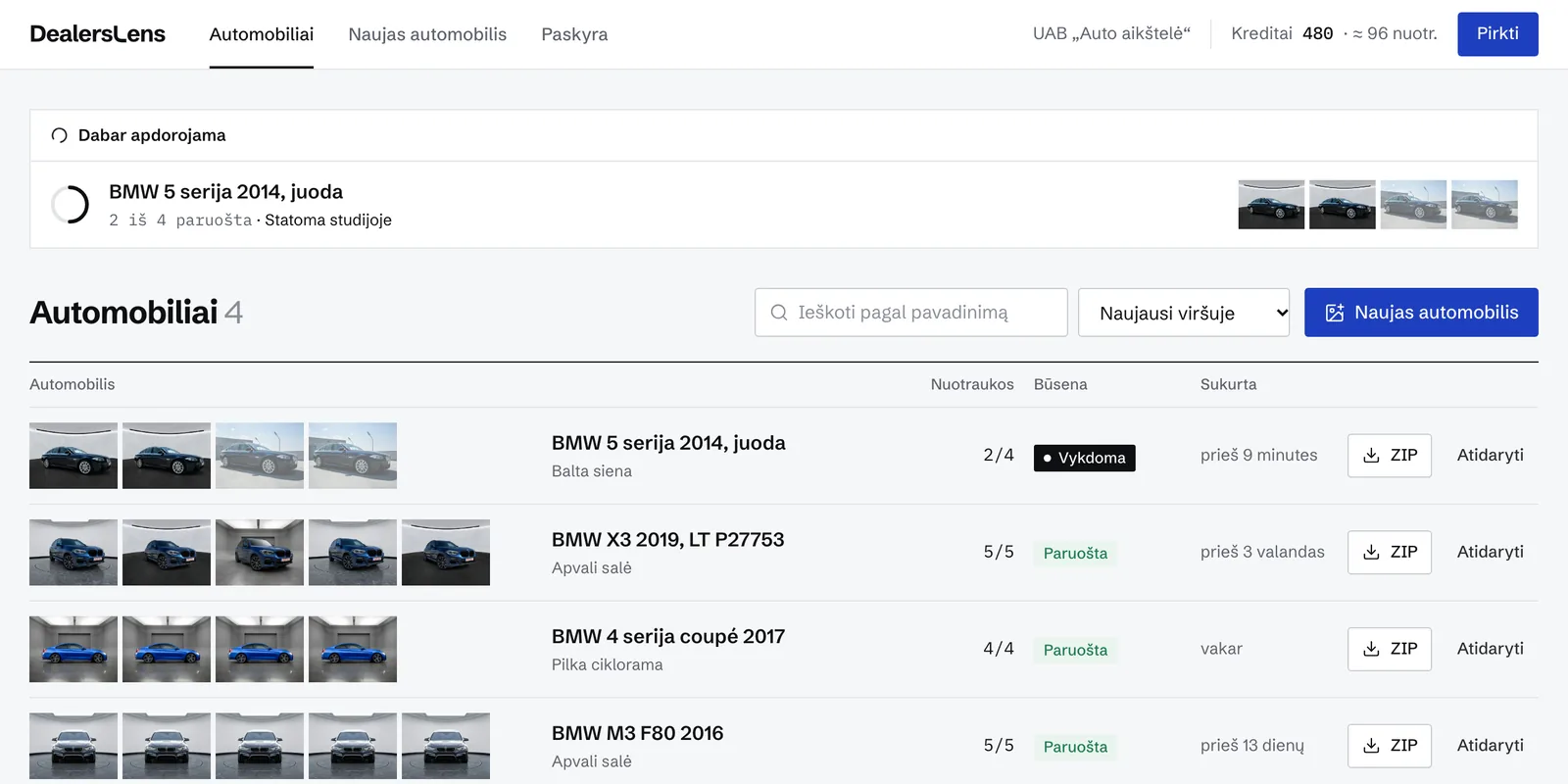The image size is (1568, 784).
Task: Click first thumbnail in the processing panel
Action: pyautogui.click(x=1271, y=205)
